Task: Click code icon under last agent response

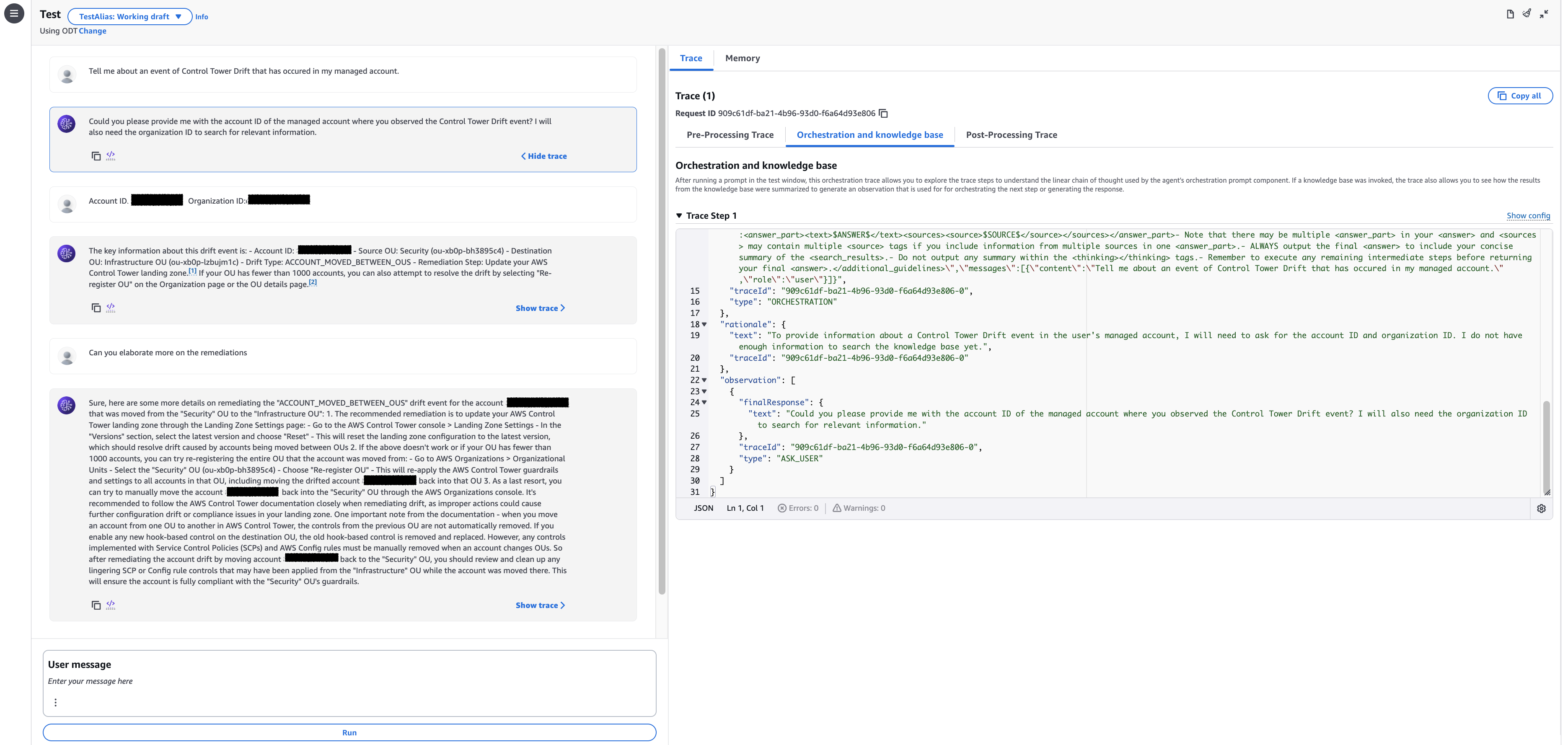Action: pos(111,604)
